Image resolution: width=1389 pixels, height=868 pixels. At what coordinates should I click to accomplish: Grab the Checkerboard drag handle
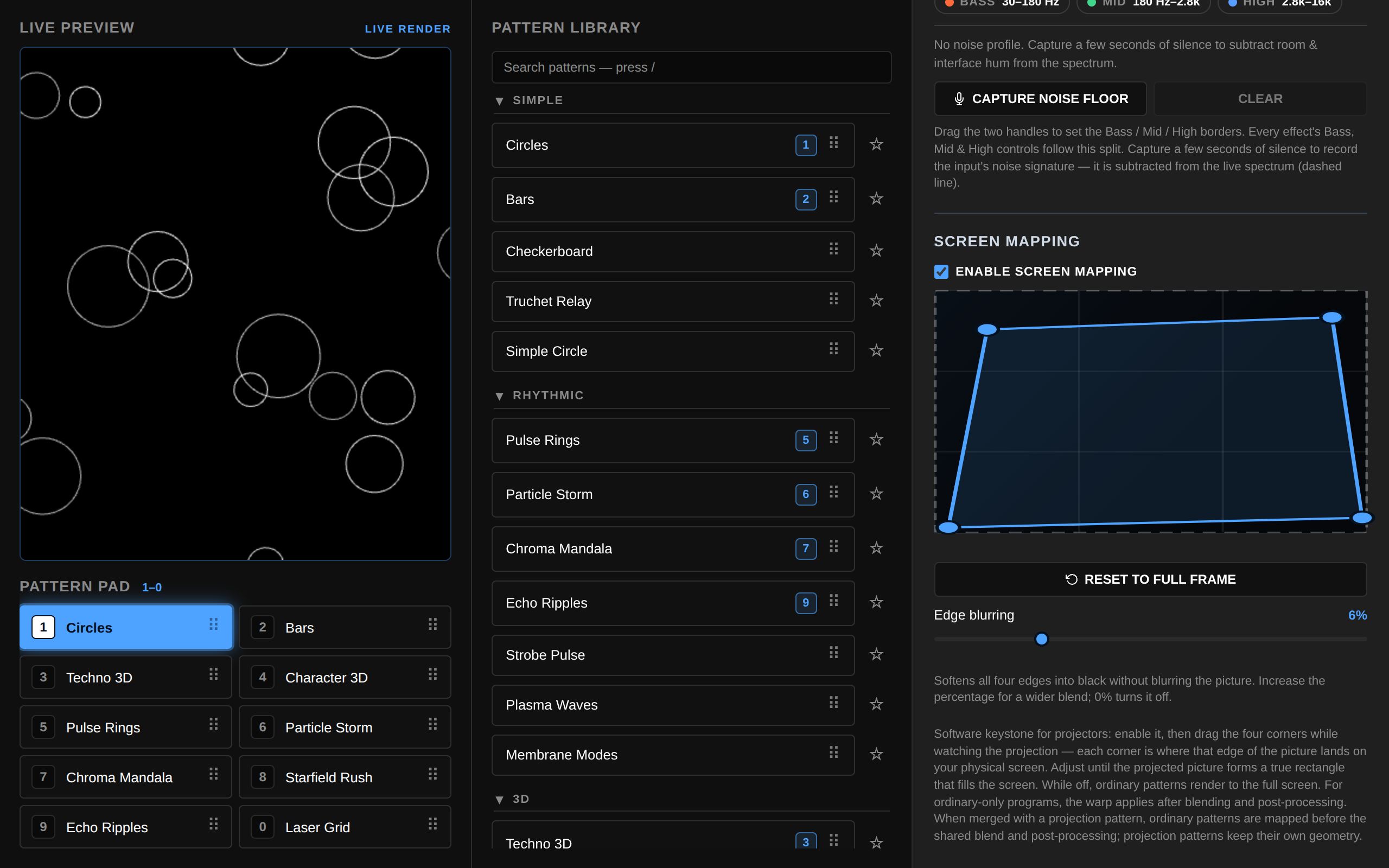point(833,248)
